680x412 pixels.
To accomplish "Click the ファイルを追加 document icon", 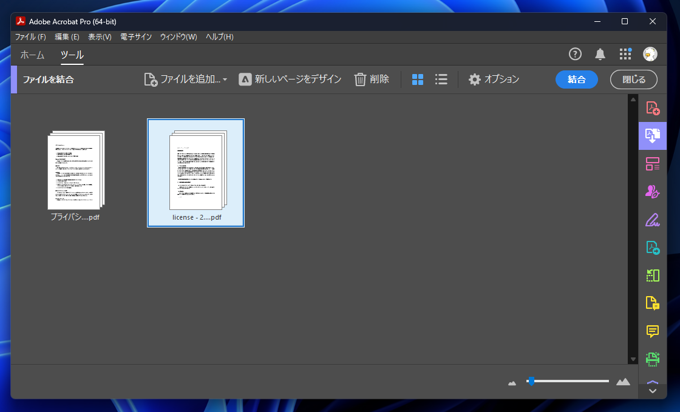I will pyautogui.click(x=150, y=79).
